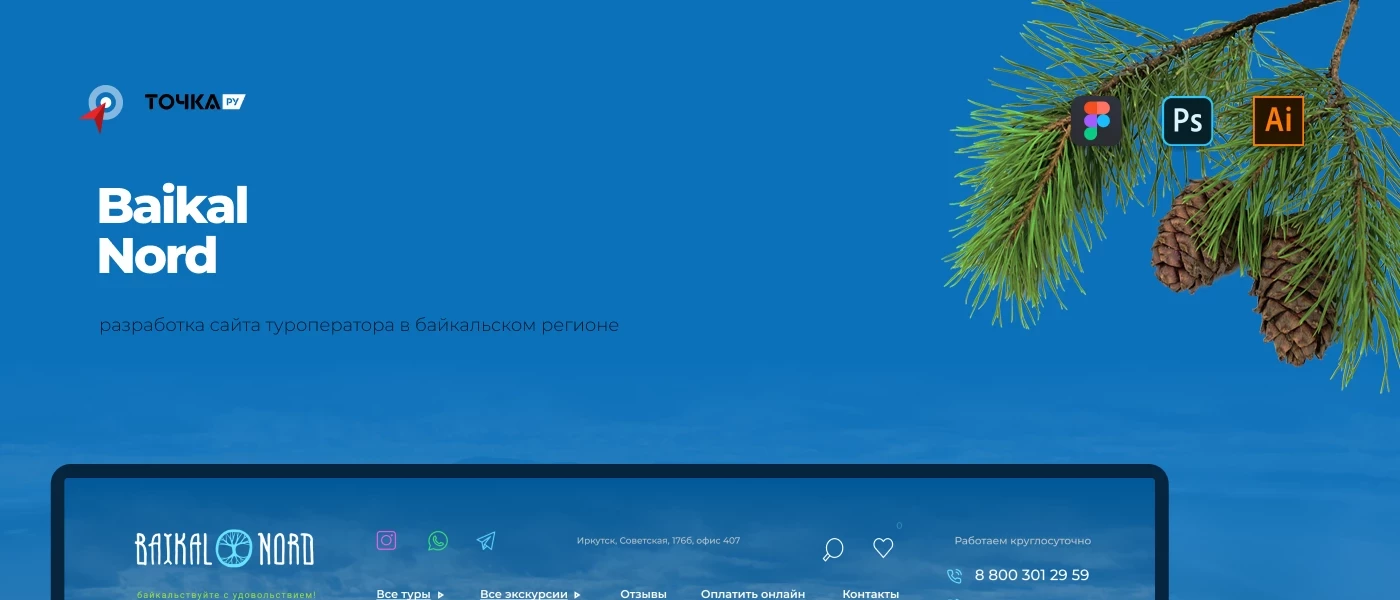
Task: Click the Figma app icon
Action: point(1096,121)
